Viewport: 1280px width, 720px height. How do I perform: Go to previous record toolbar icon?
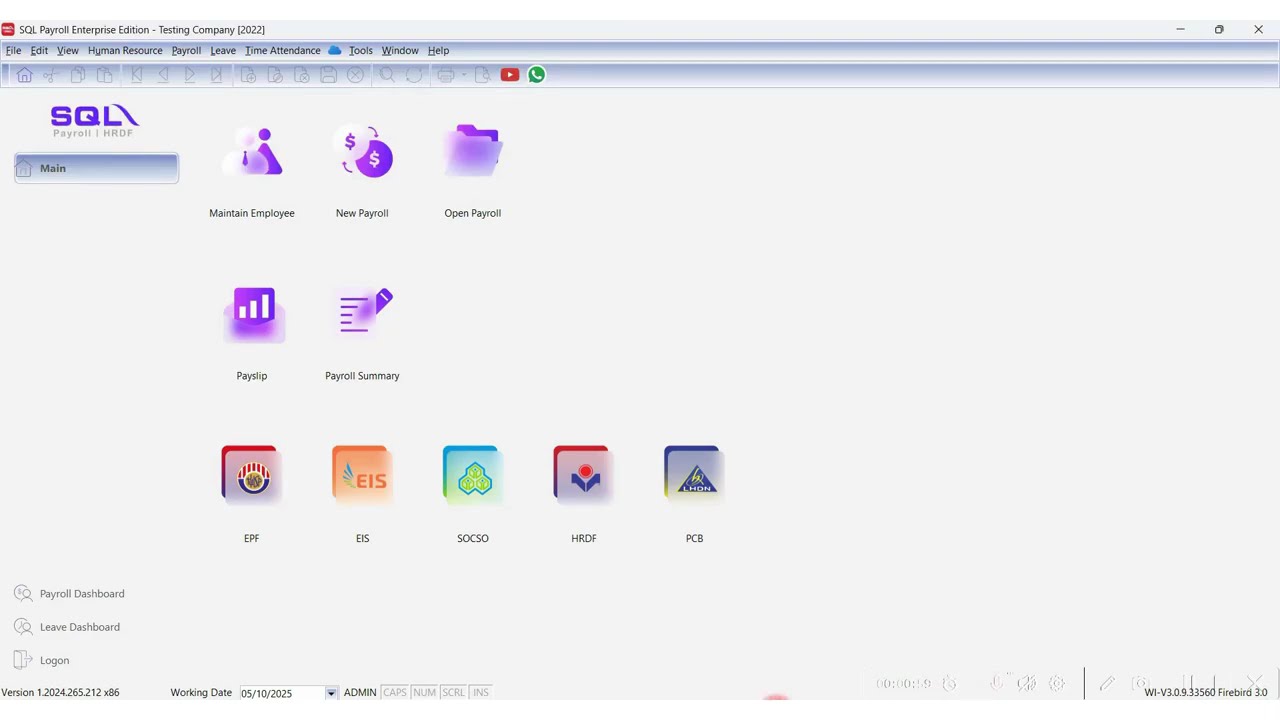(163, 75)
